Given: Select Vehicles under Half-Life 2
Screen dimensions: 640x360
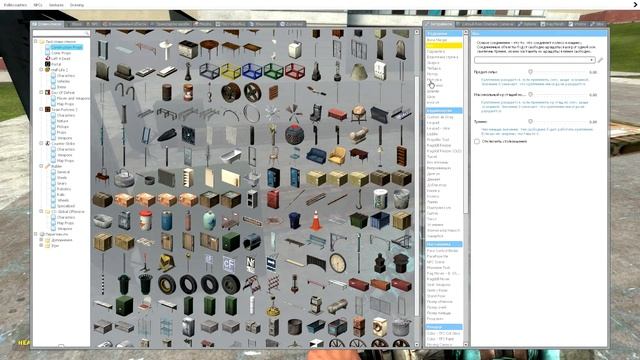Looking at the screenshot, I should pyautogui.click(x=63, y=81).
